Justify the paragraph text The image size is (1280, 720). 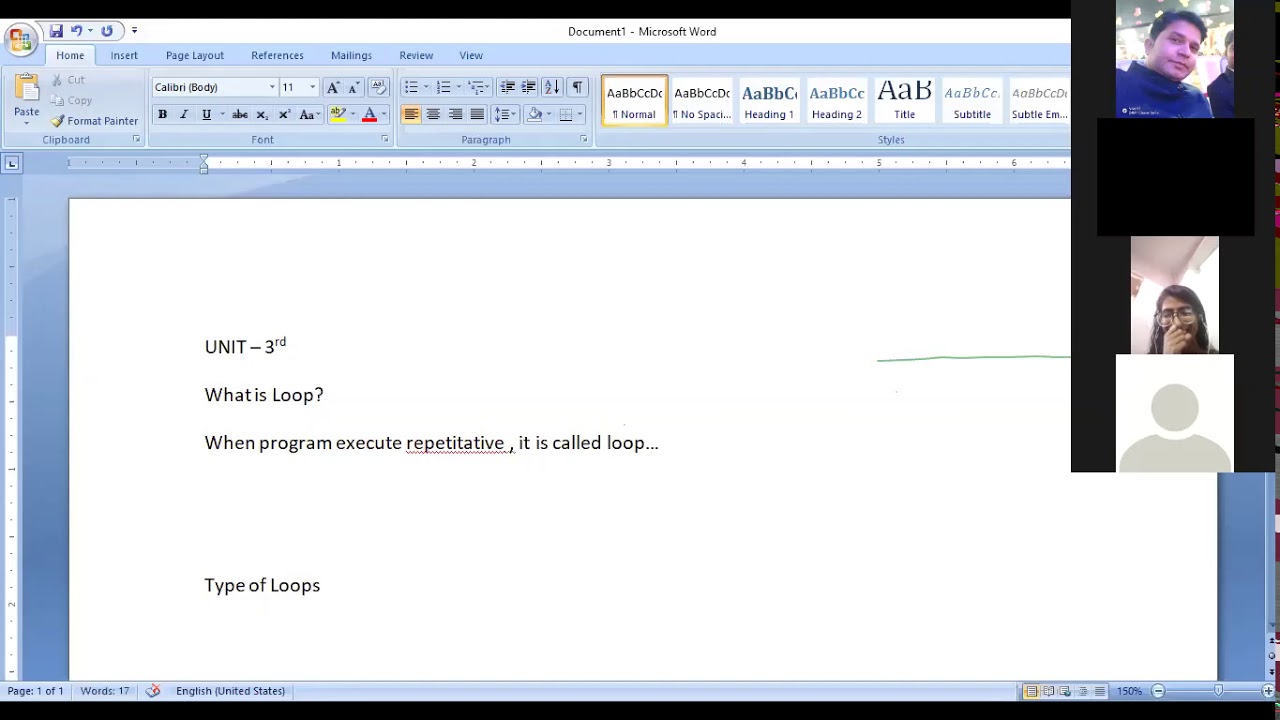[x=477, y=115]
